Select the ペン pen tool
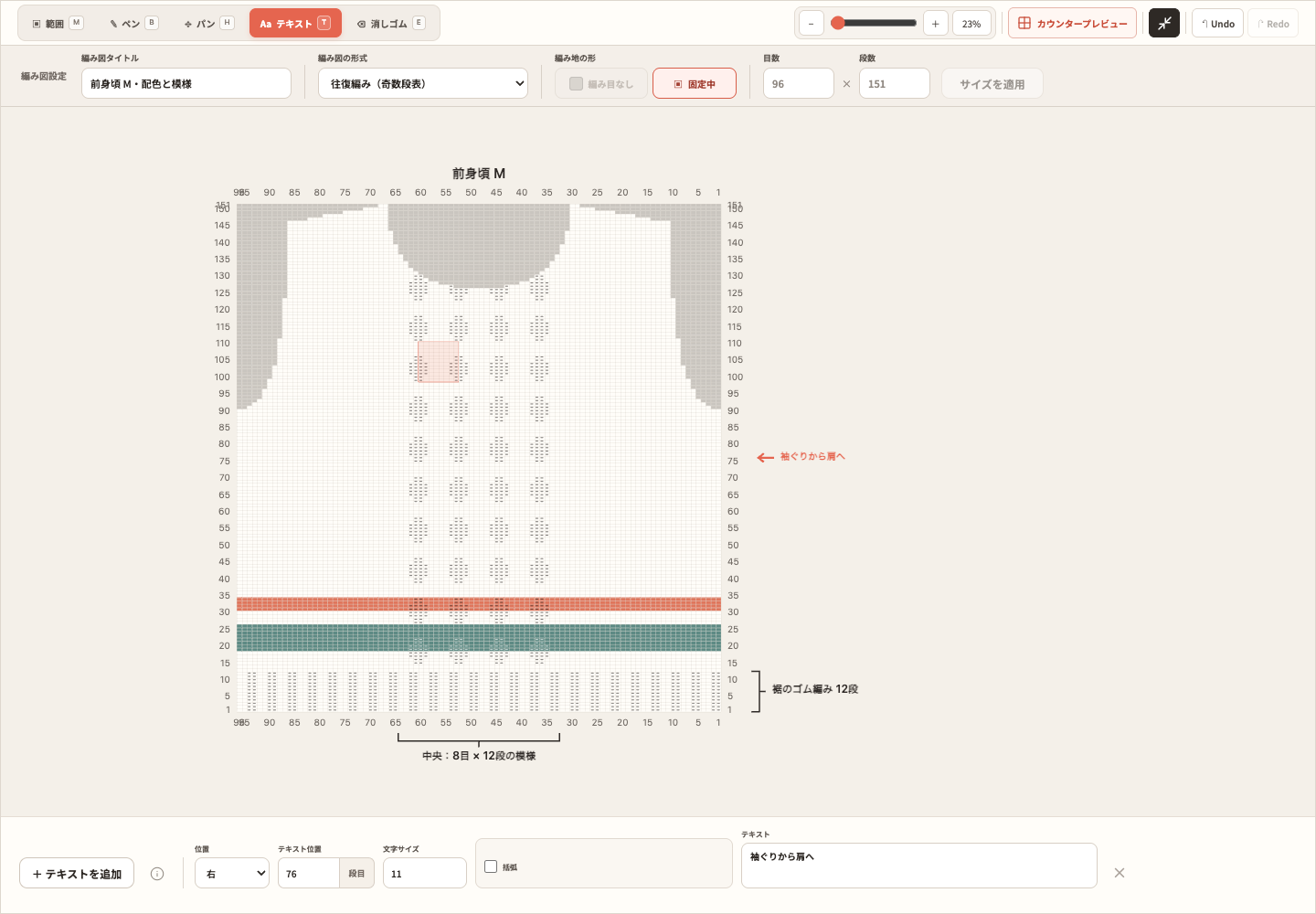This screenshot has height=914, width=1316. 133,24
